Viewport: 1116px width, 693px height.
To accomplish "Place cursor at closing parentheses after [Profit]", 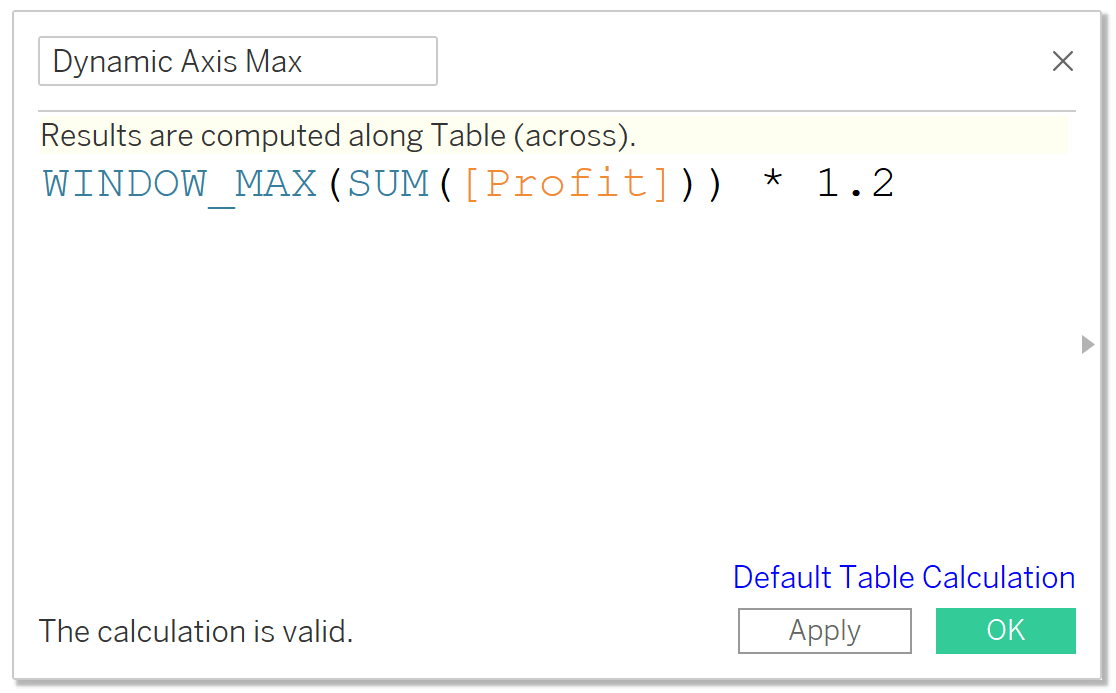I will click(701, 184).
